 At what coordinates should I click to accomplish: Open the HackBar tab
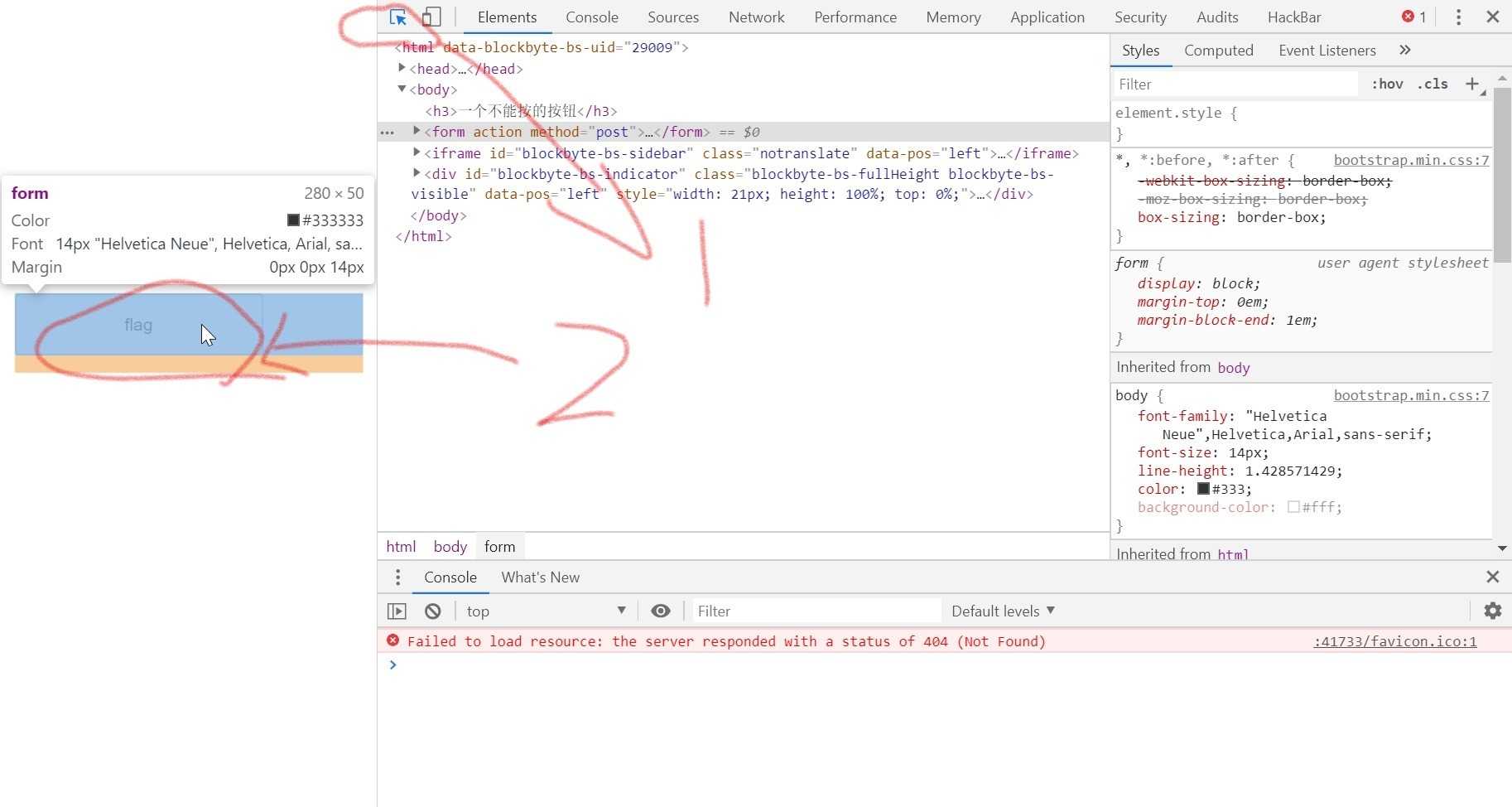(x=1294, y=17)
